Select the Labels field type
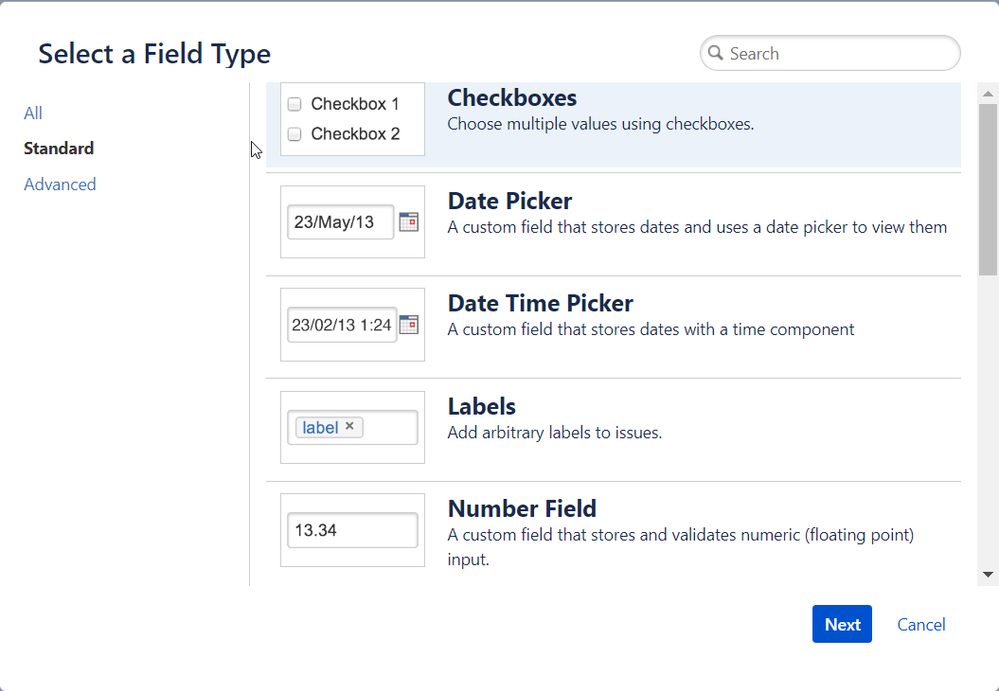 pyautogui.click(x=613, y=430)
